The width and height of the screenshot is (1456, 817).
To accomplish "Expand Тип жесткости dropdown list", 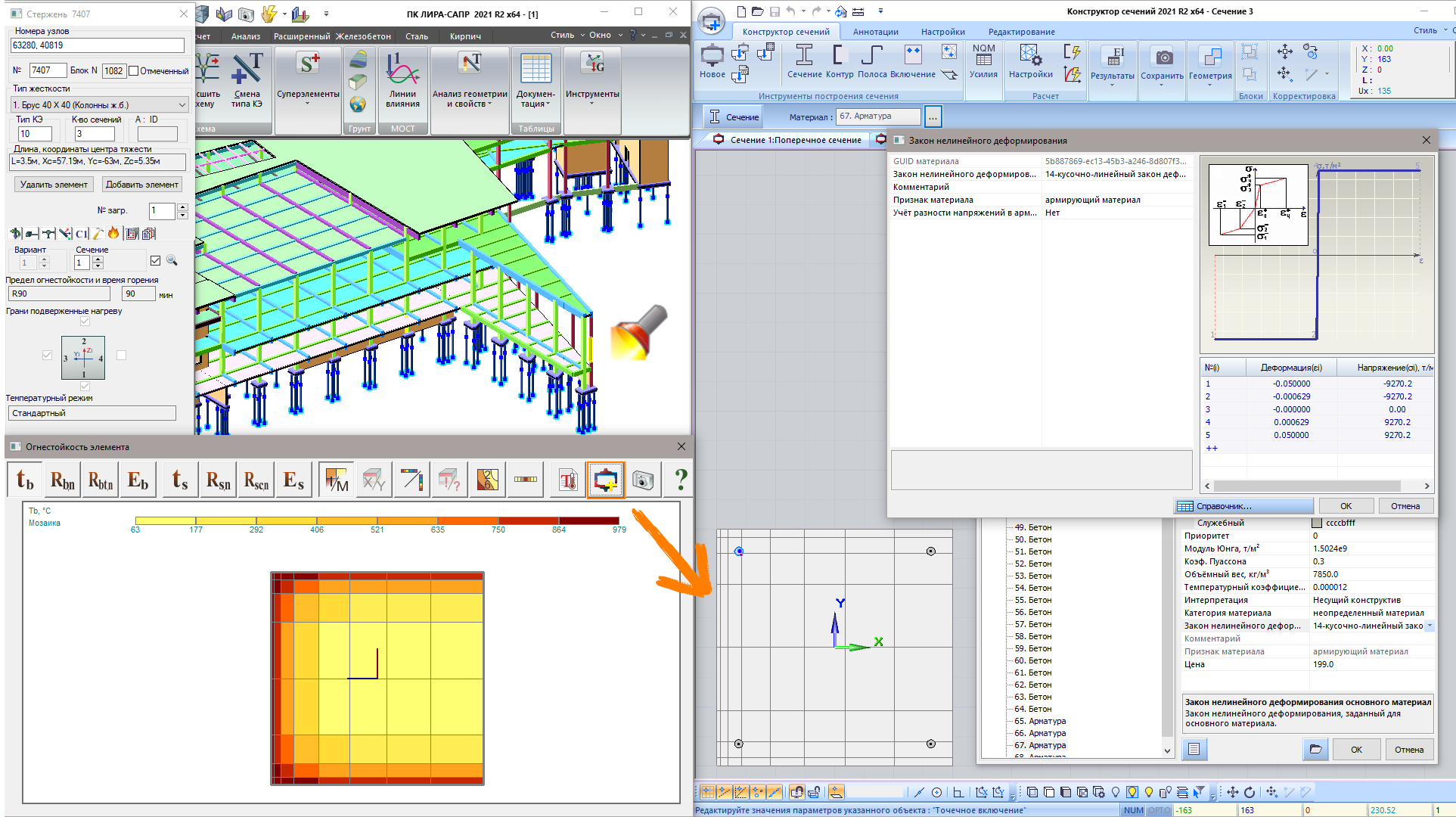I will (x=182, y=104).
